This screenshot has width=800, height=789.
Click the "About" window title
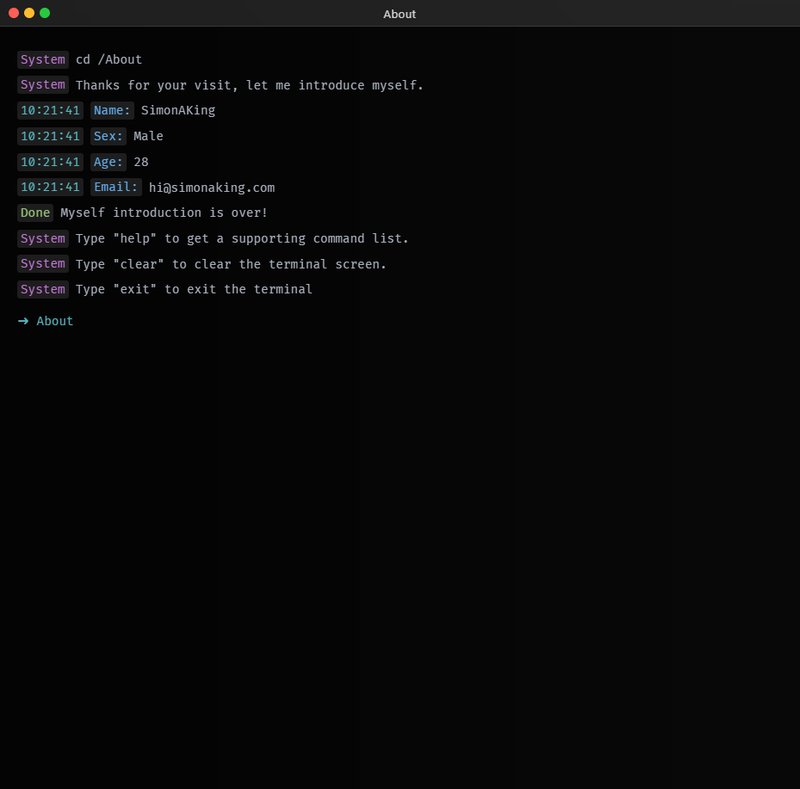pos(399,14)
